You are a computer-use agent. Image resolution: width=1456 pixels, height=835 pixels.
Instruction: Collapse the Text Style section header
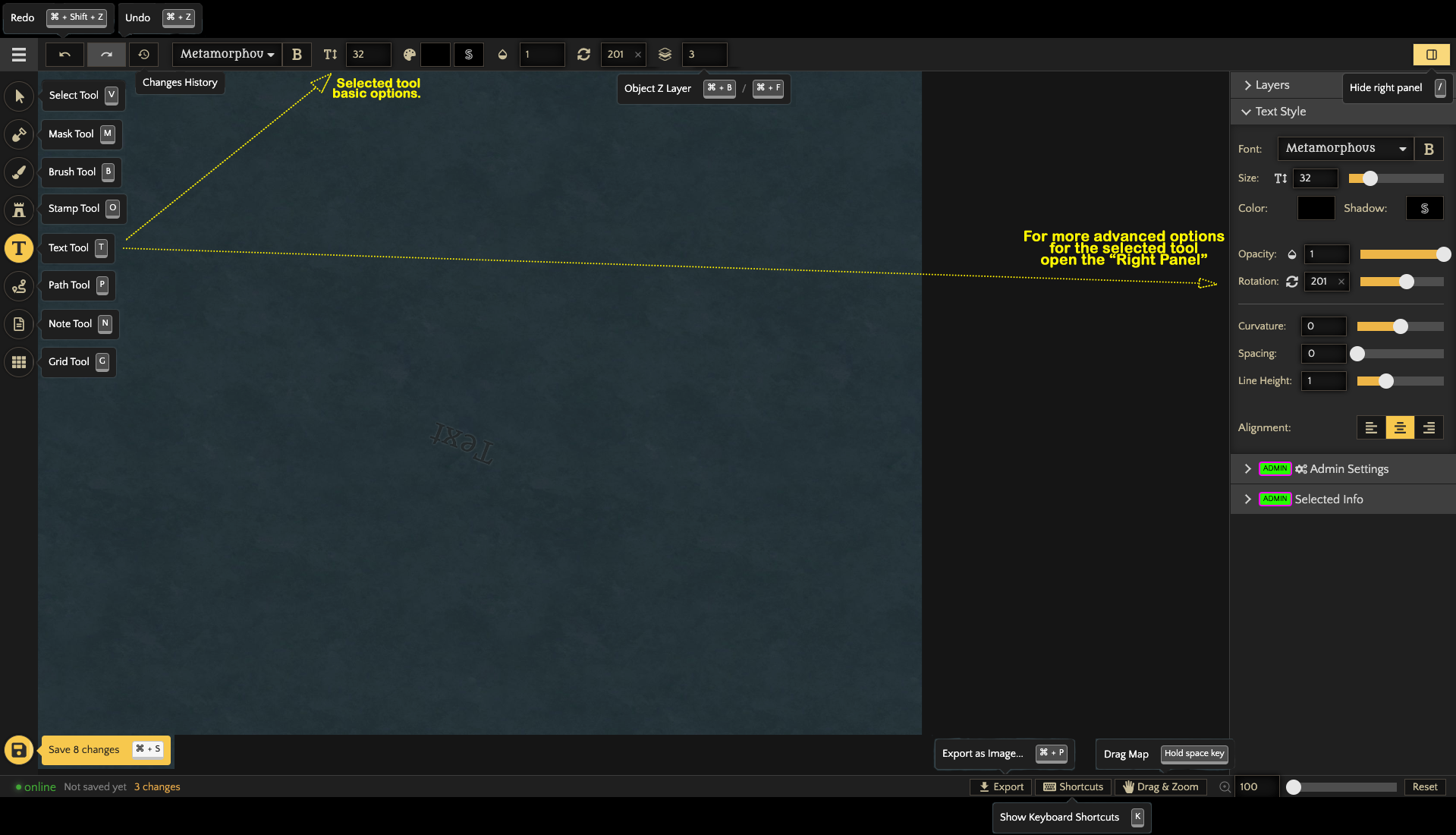tap(1280, 112)
